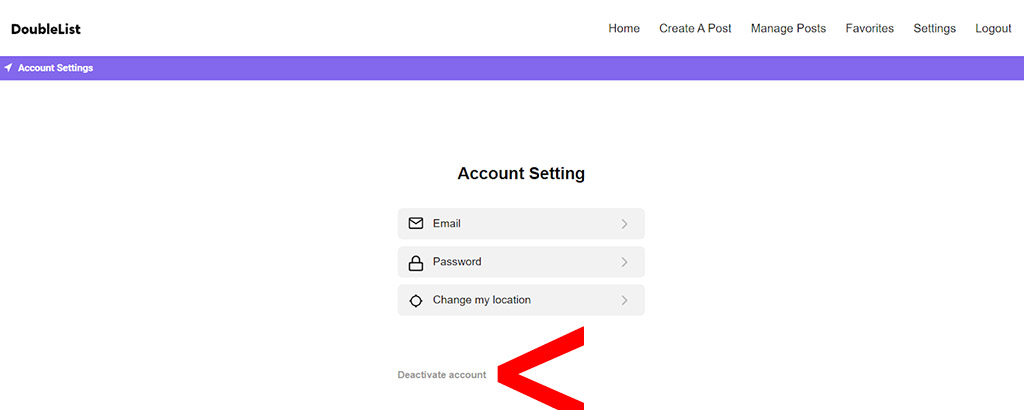This screenshot has width=1024, height=410.
Task: Click the envelope icon beside Email
Action: (415, 224)
